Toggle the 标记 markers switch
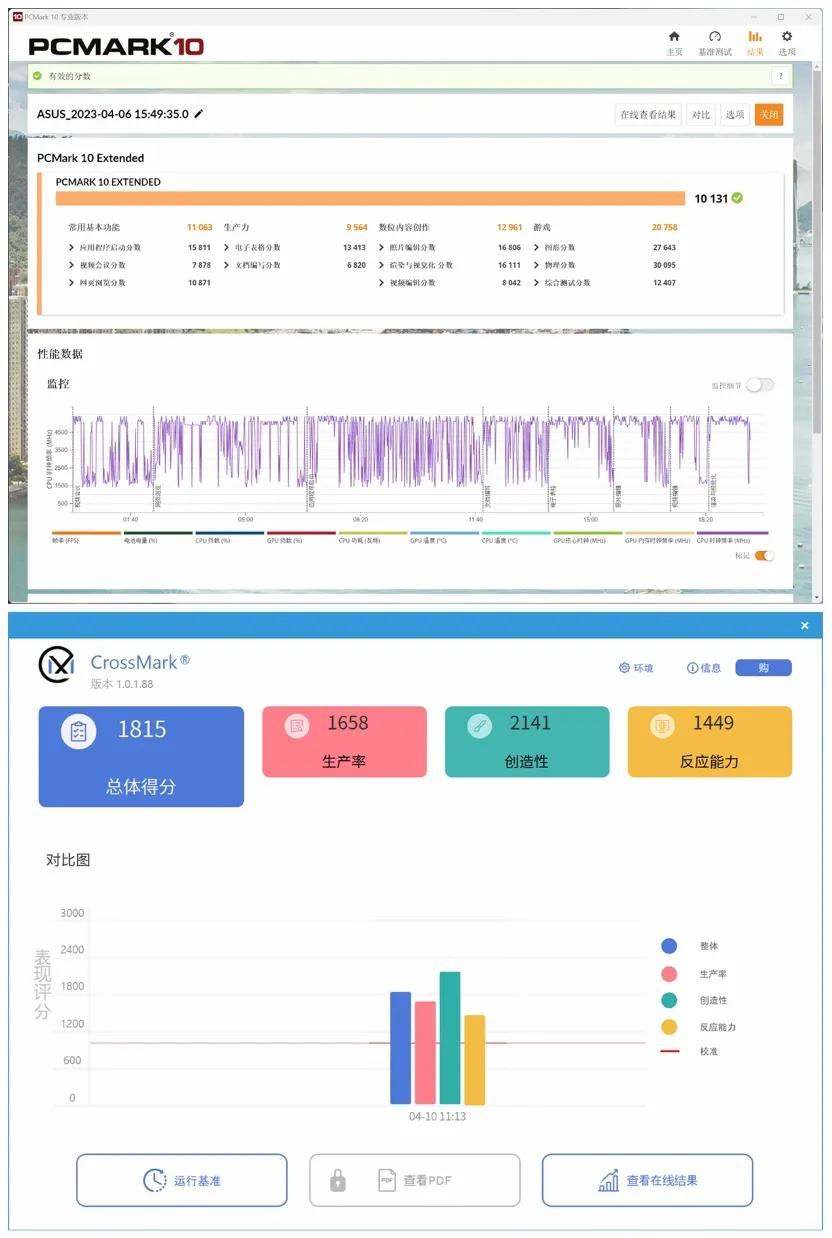 (764, 556)
